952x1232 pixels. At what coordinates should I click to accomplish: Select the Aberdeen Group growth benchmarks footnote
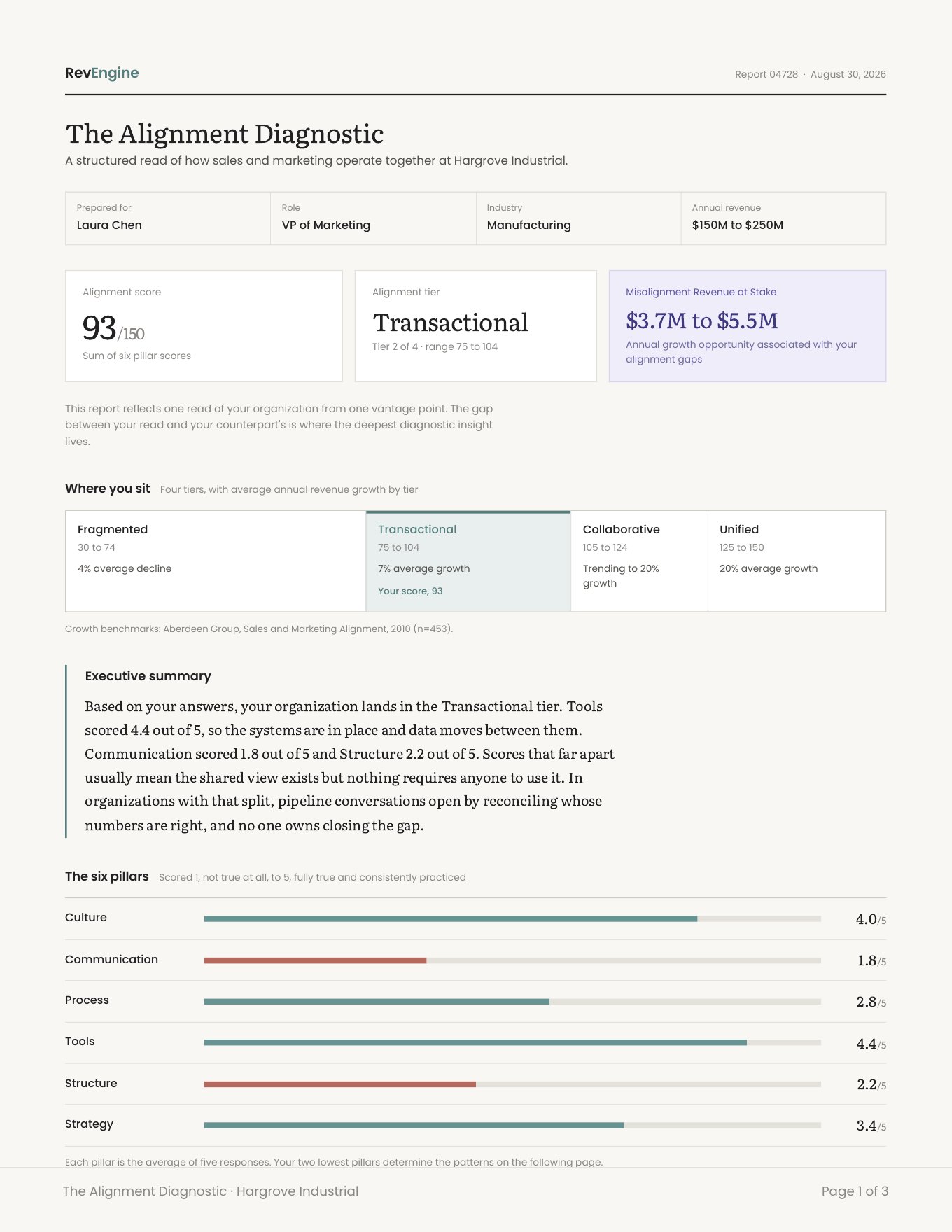259,629
